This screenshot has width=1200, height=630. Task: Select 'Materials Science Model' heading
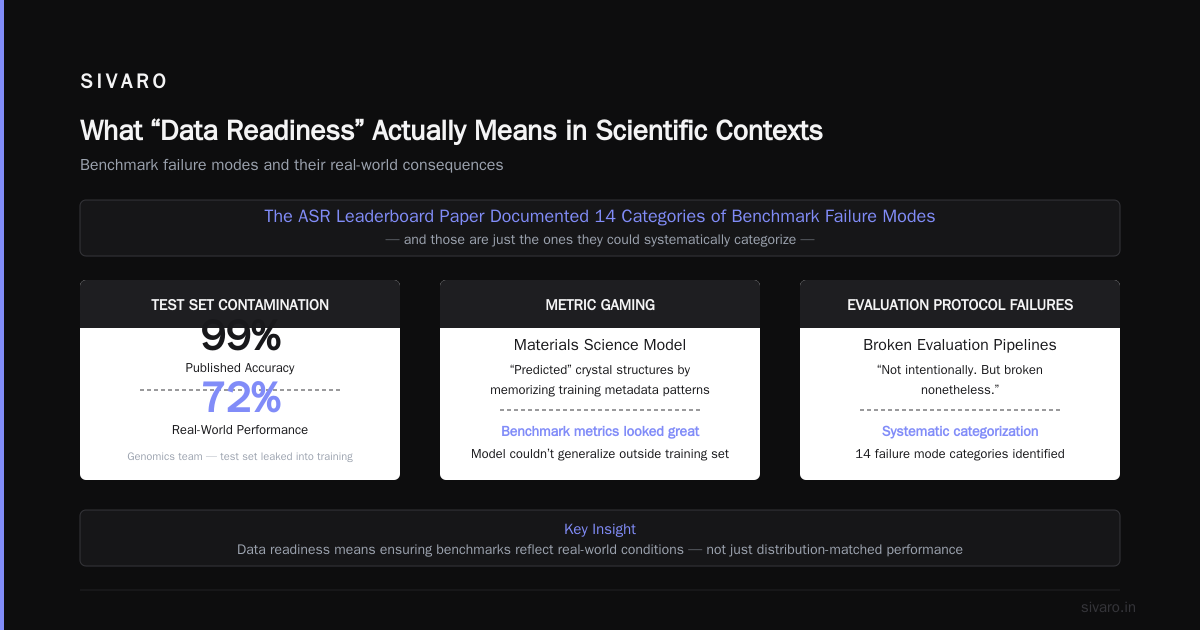[600, 345]
